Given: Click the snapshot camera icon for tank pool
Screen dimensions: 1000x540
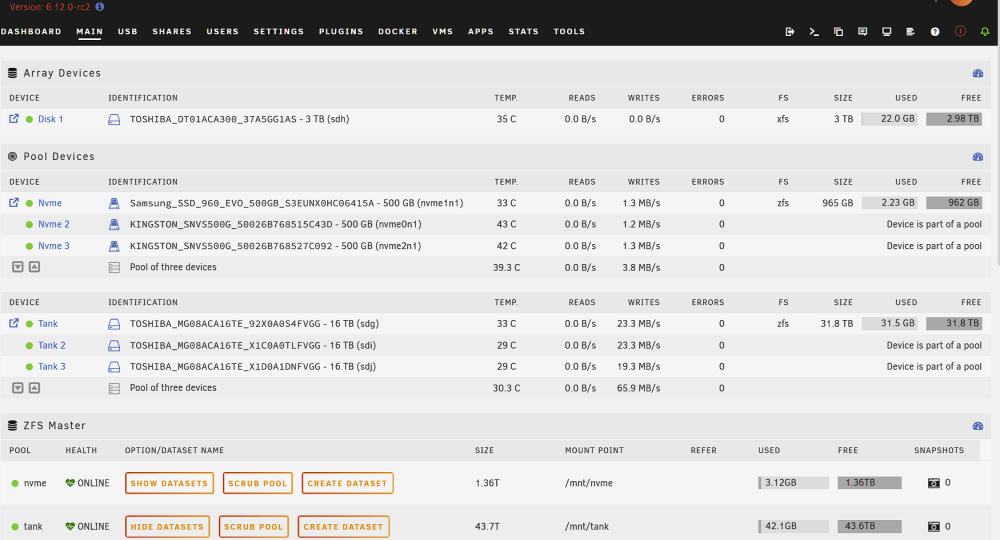Looking at the screenshot, I should (x=934, y=527).
